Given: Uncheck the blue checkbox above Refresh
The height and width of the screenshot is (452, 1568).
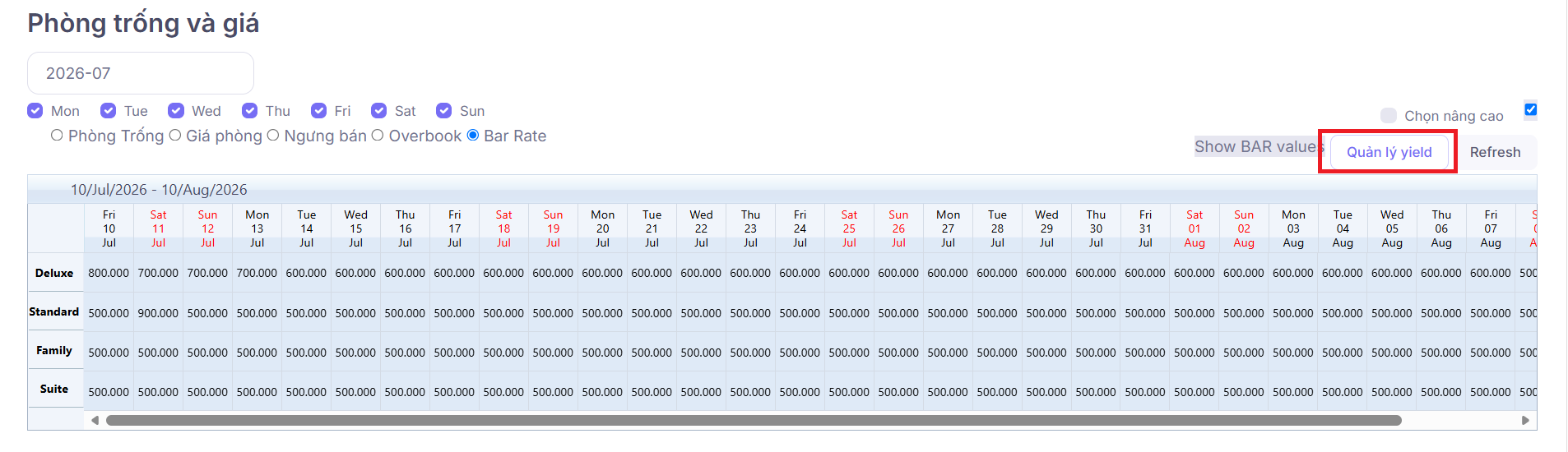Looking at the screenshot, I should [1531, 109].
